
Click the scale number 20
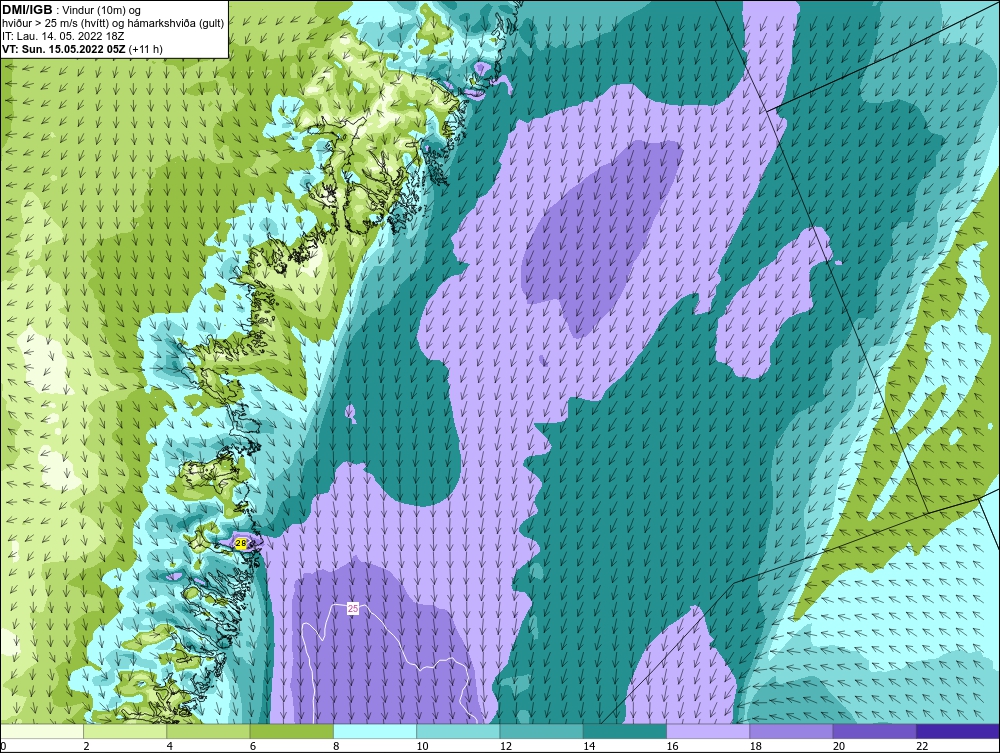pos(839,747)
